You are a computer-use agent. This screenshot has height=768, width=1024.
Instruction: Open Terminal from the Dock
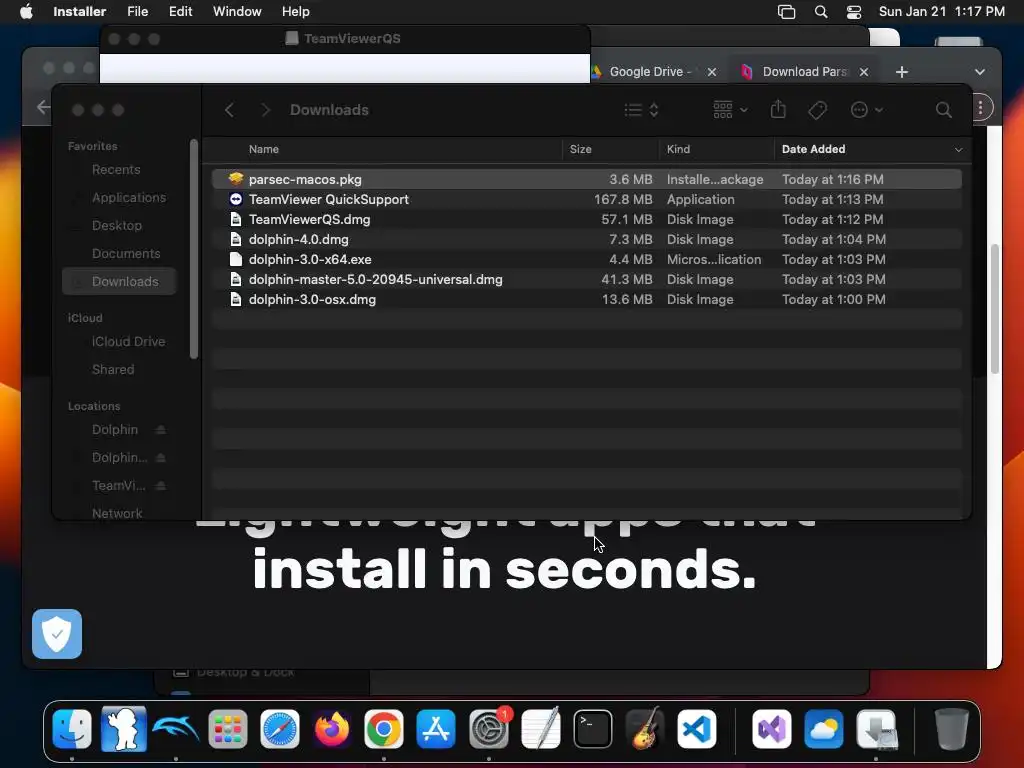click(x=593, y=729)
